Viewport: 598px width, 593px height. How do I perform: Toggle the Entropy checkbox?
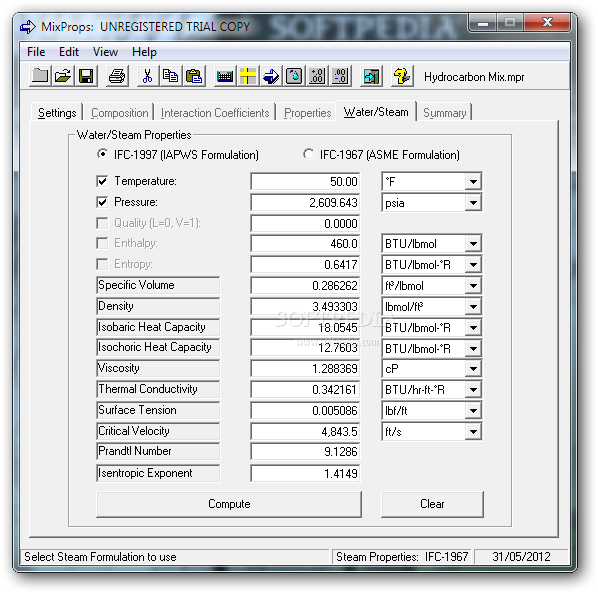pos(102,264)
